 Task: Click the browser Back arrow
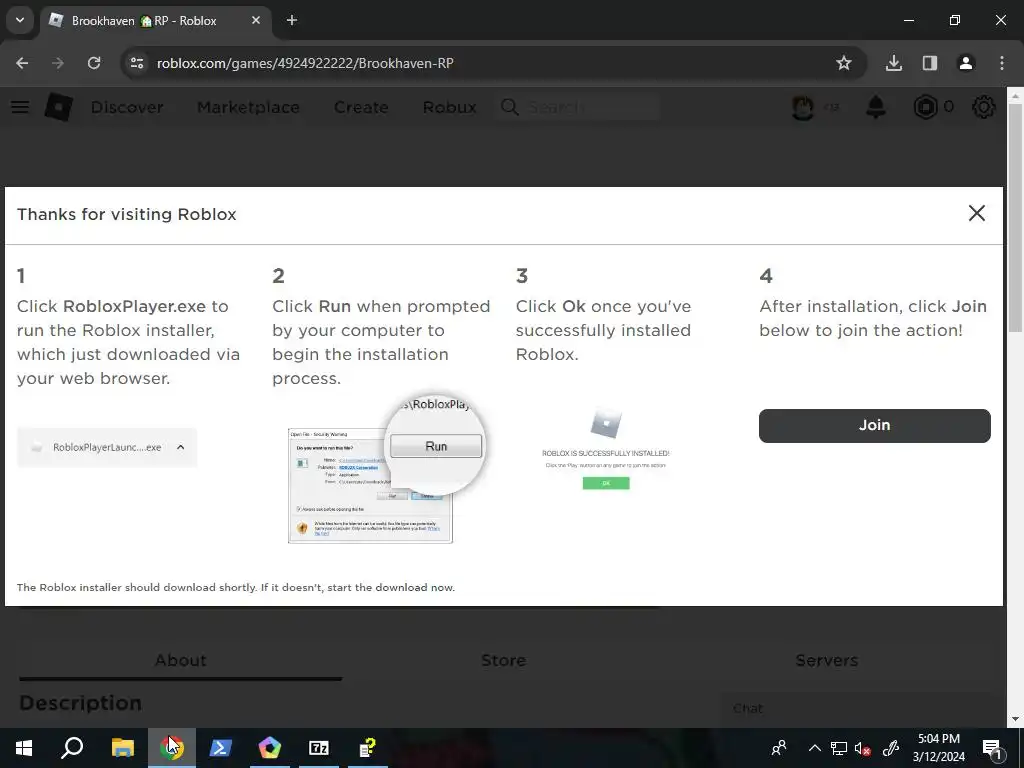point(22,63)
